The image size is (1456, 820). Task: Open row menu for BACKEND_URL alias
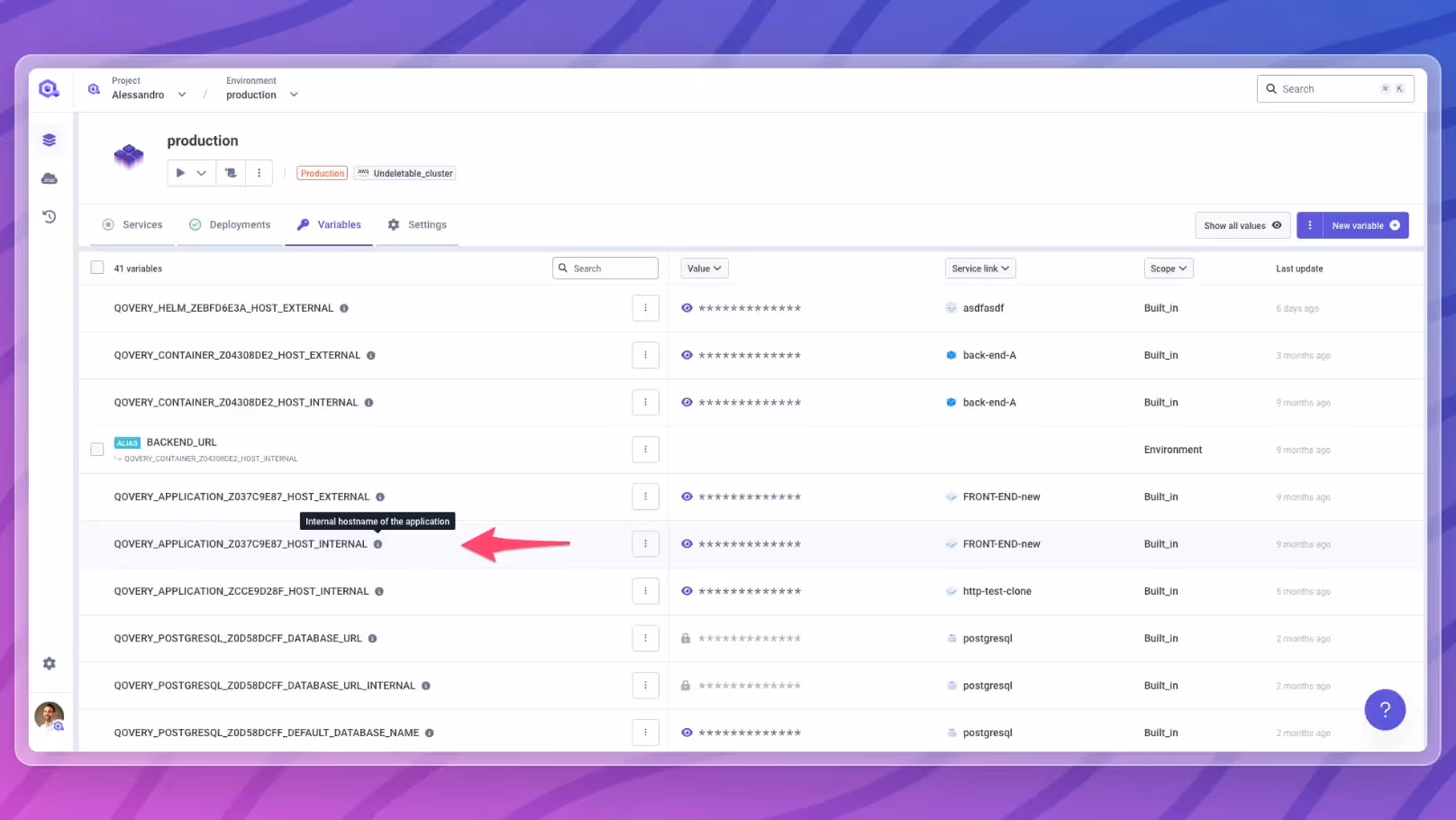tap(645, 450)
